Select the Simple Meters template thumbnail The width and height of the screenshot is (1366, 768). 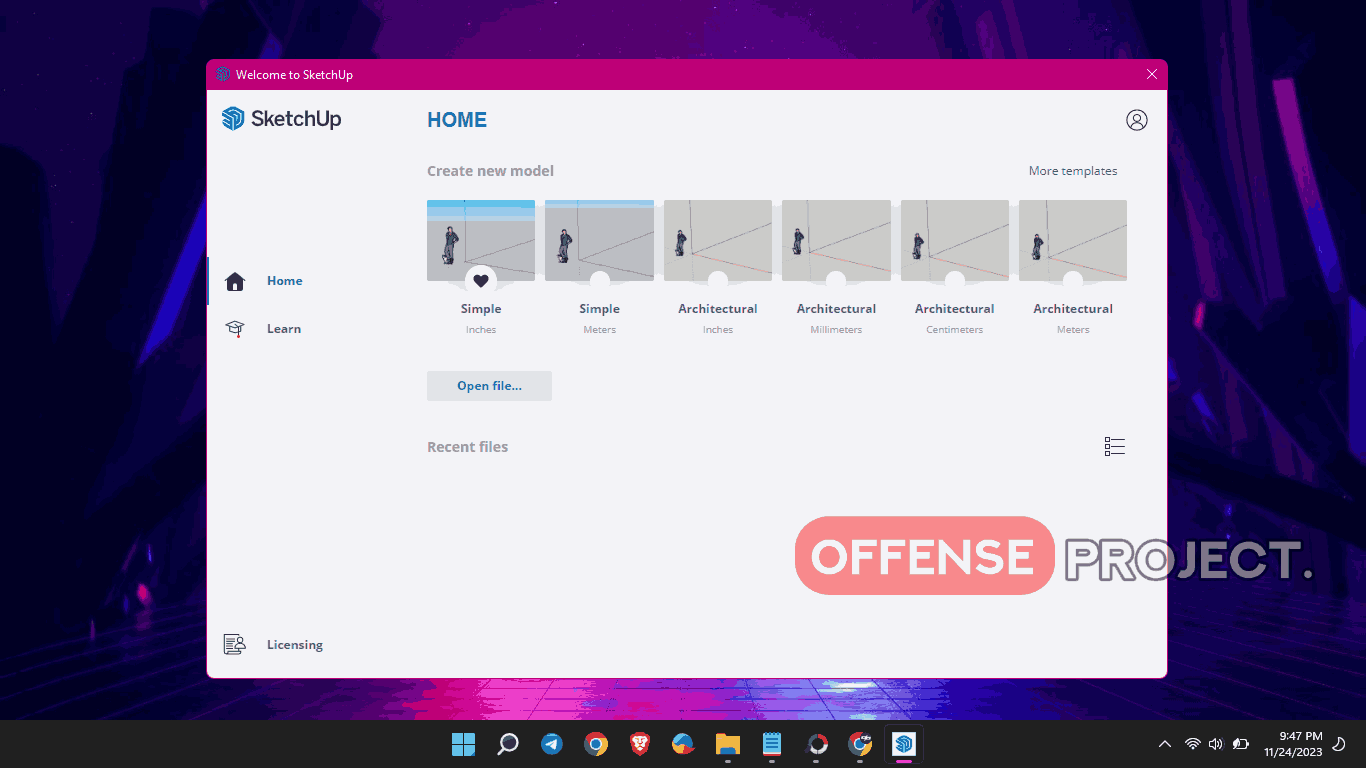click(599, 240)
